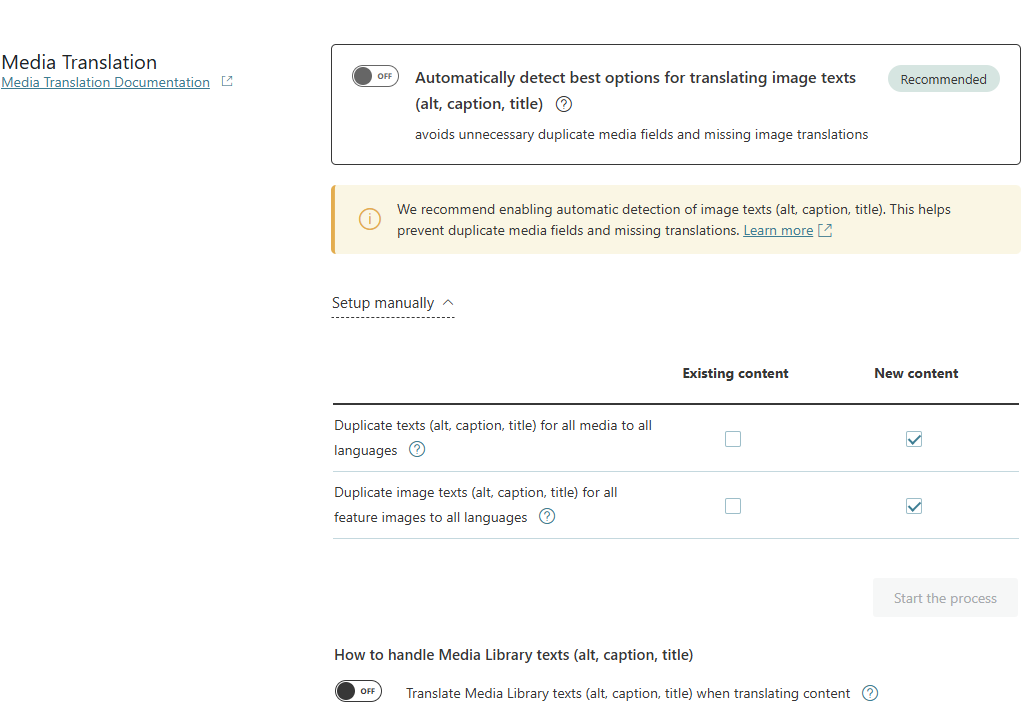Screen dimensions: 1036x720
Task: Open the Media Translation Documentation link
Action: coord(106,82)
